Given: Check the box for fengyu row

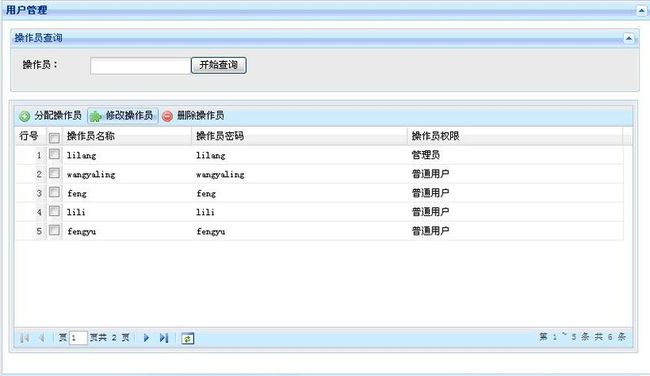Looking at the screenshot, I should (54, 230).
